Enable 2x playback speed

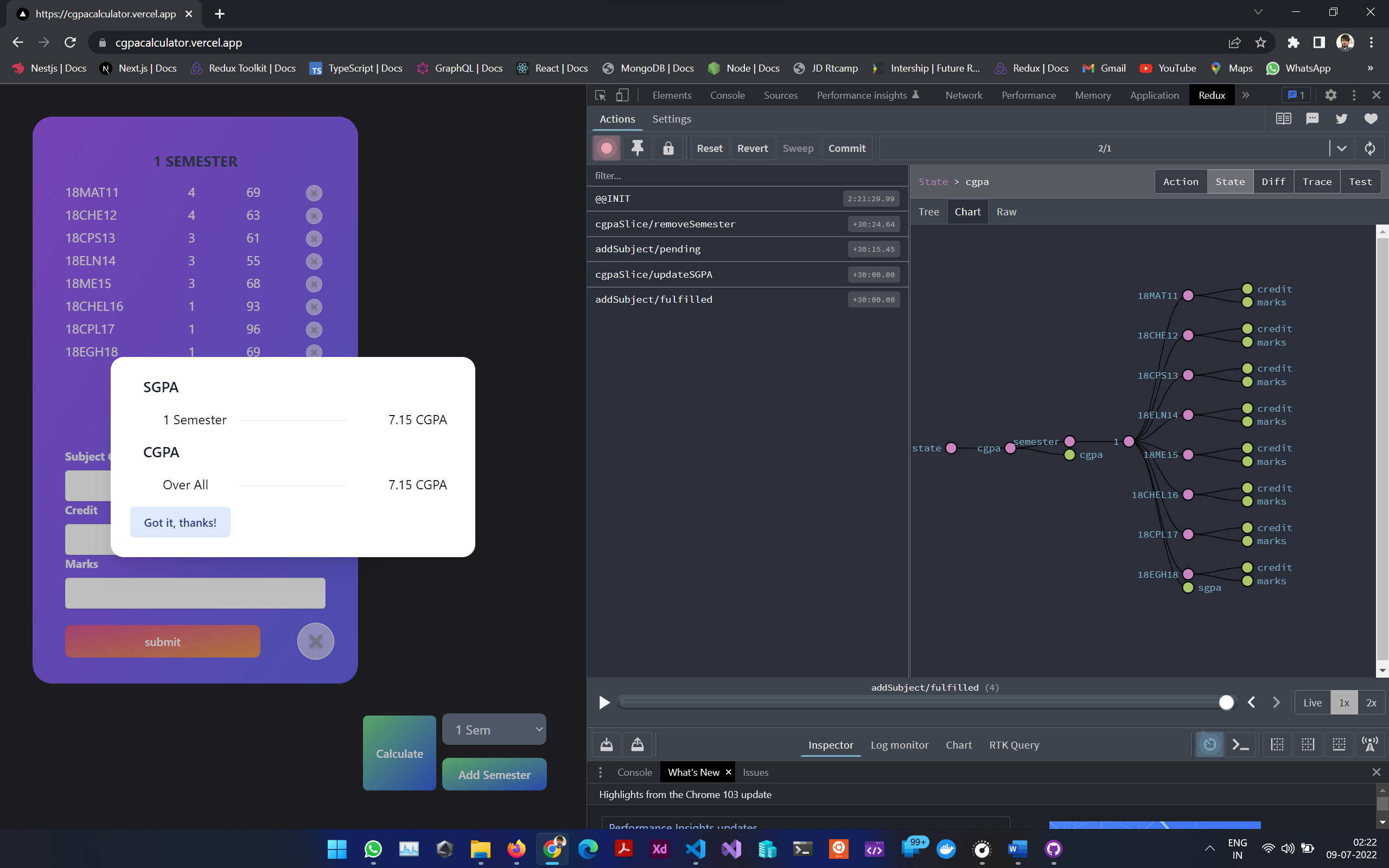tap(1371, 703)
